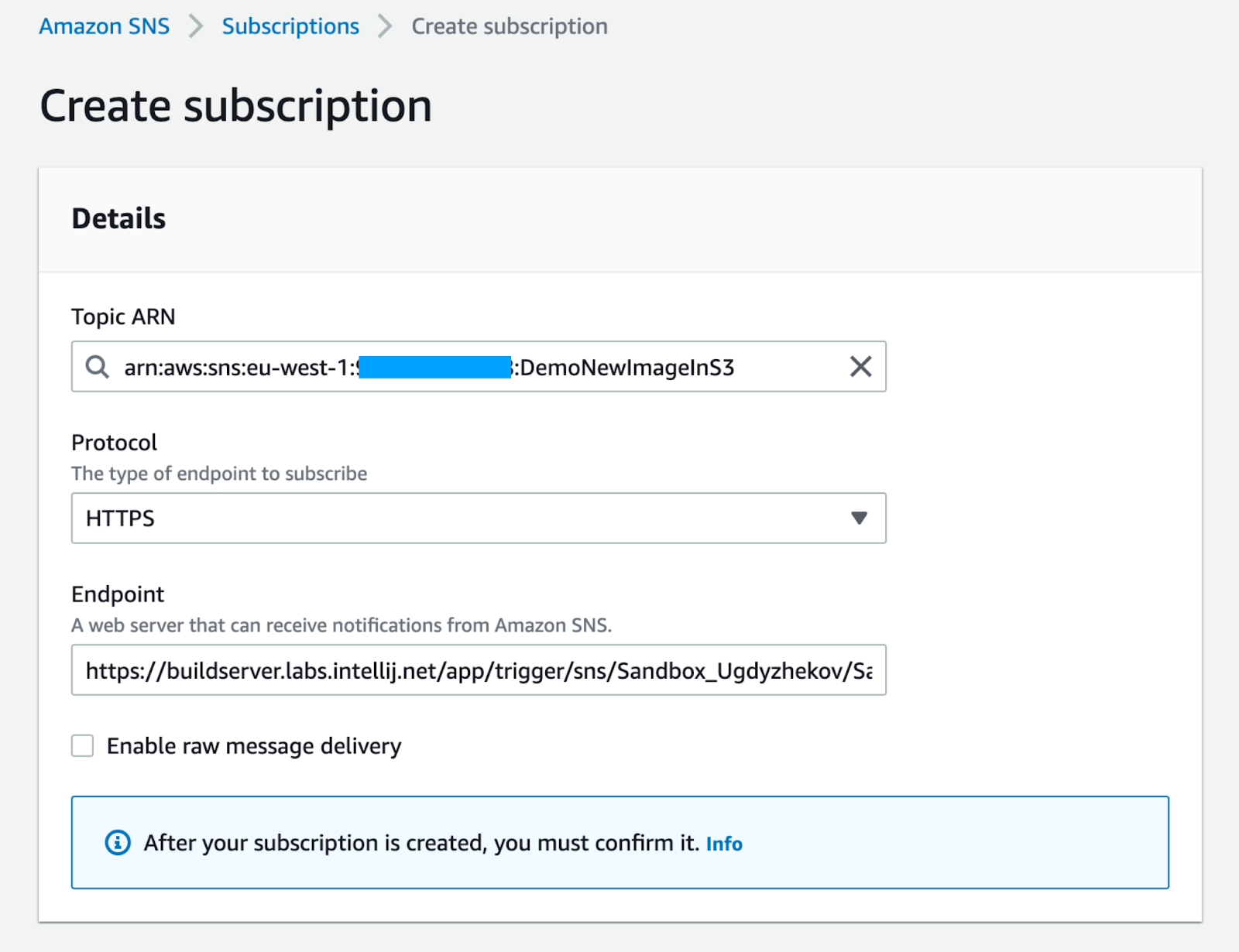
Task: Select the HTTPS protocol combo box
Action: (465, 518)
